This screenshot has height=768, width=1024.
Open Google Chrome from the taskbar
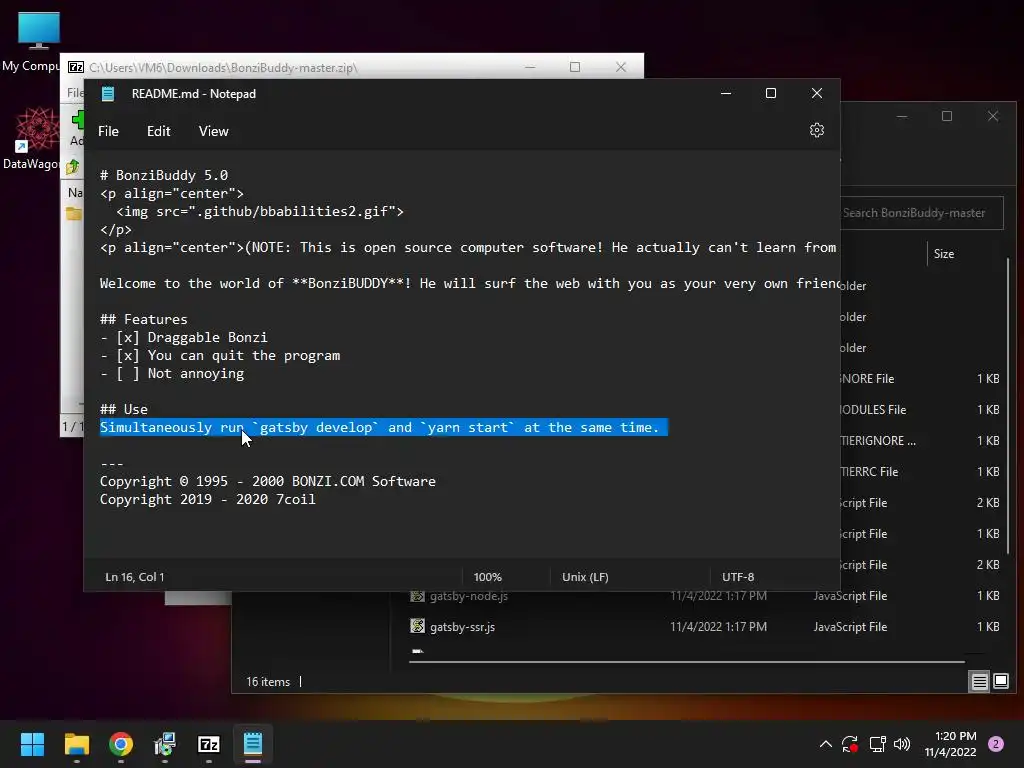click(x=121, y=744)
